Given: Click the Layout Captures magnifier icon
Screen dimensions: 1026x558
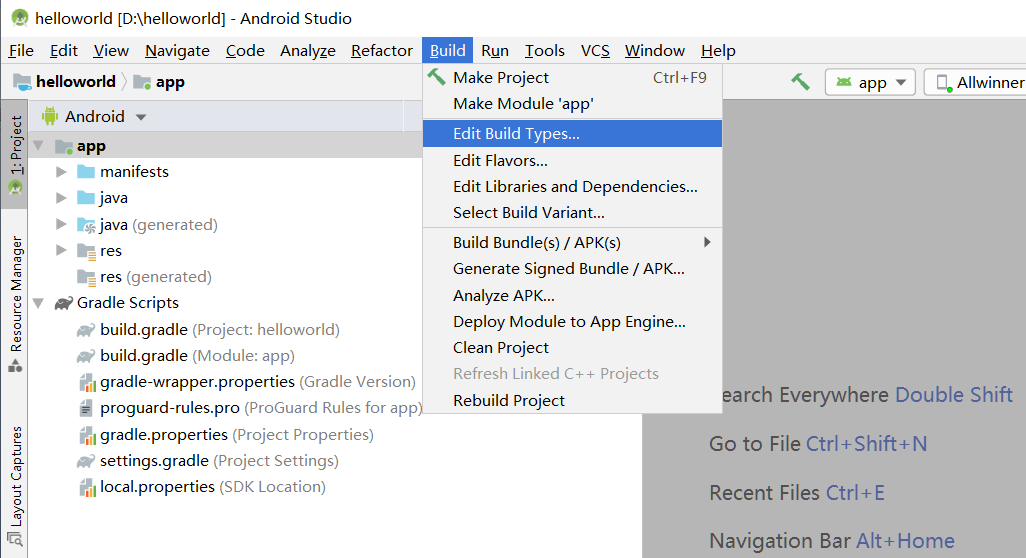Looking at the screenshot, I should pos(14,540).
